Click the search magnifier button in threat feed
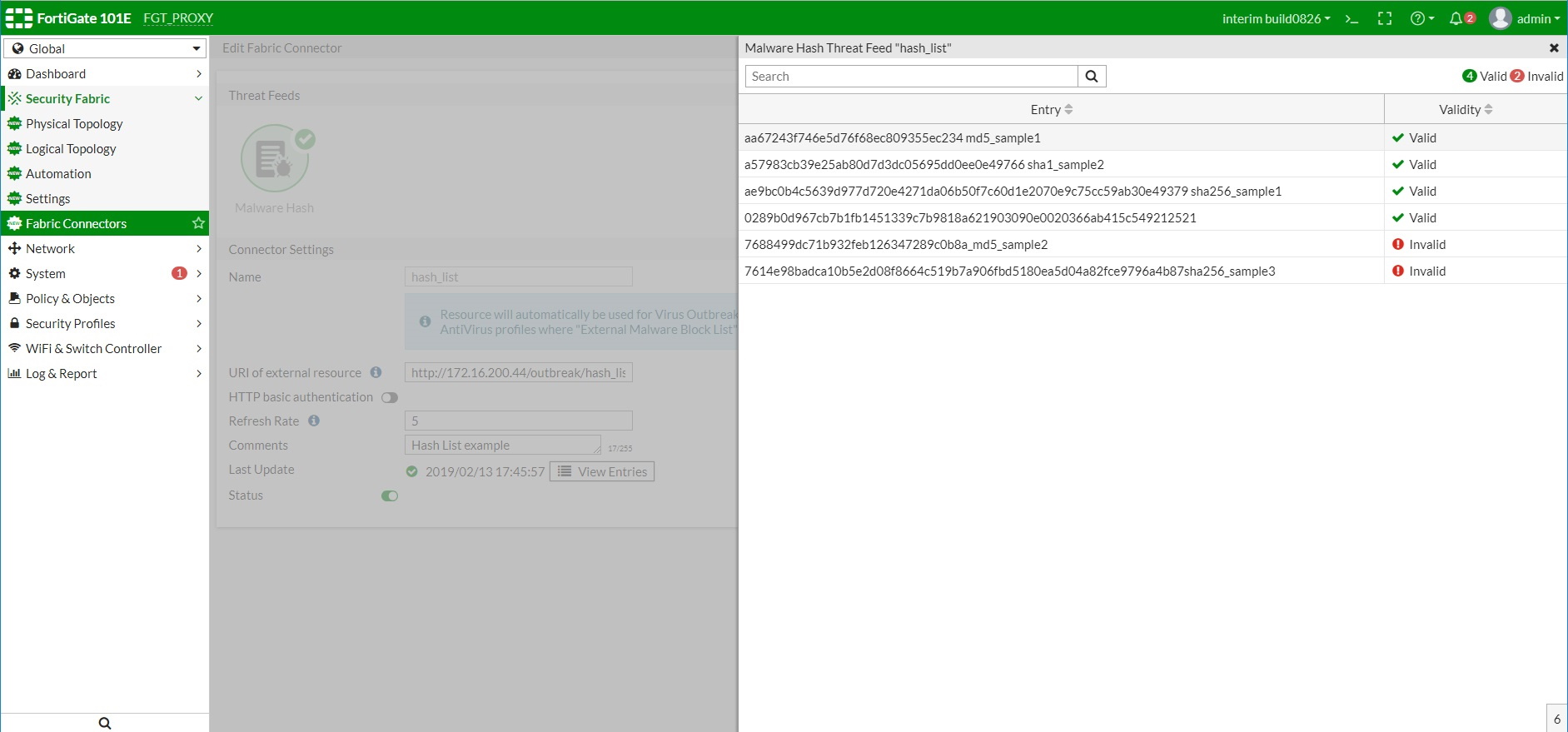 pos(1092,77)
